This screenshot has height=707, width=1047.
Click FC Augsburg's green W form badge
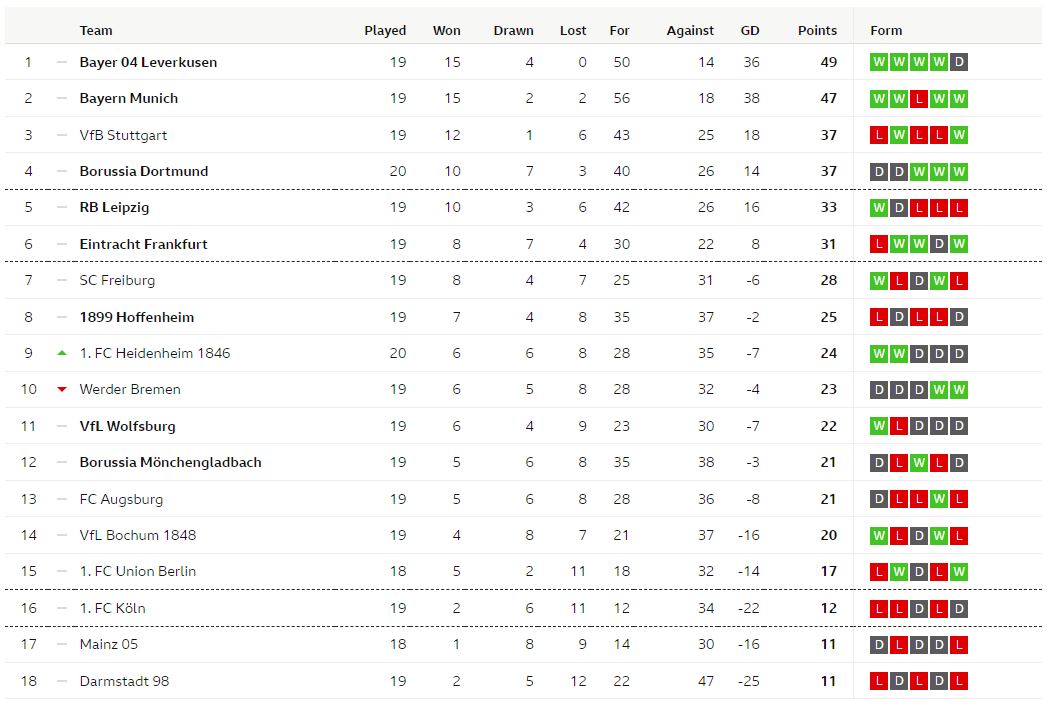pos(939,499)
